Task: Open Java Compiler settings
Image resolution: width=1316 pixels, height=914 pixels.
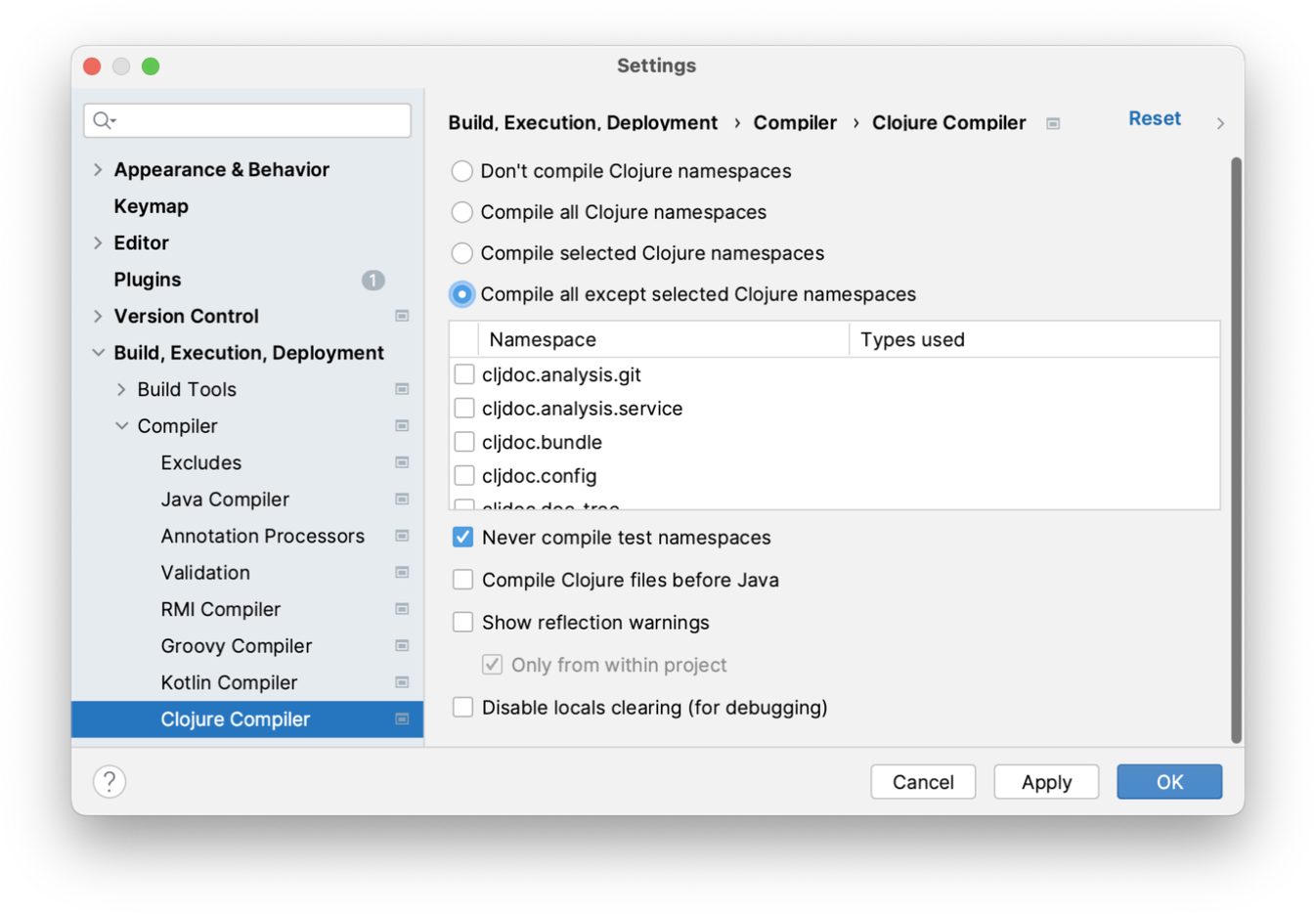Action: [x=225, y=500]
